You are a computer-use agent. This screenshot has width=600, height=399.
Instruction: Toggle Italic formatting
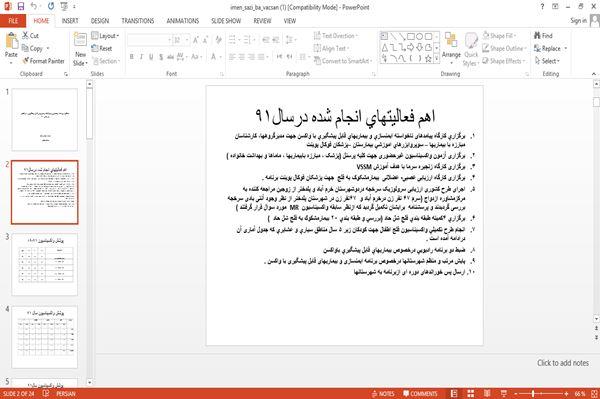(x=141, y=57)
